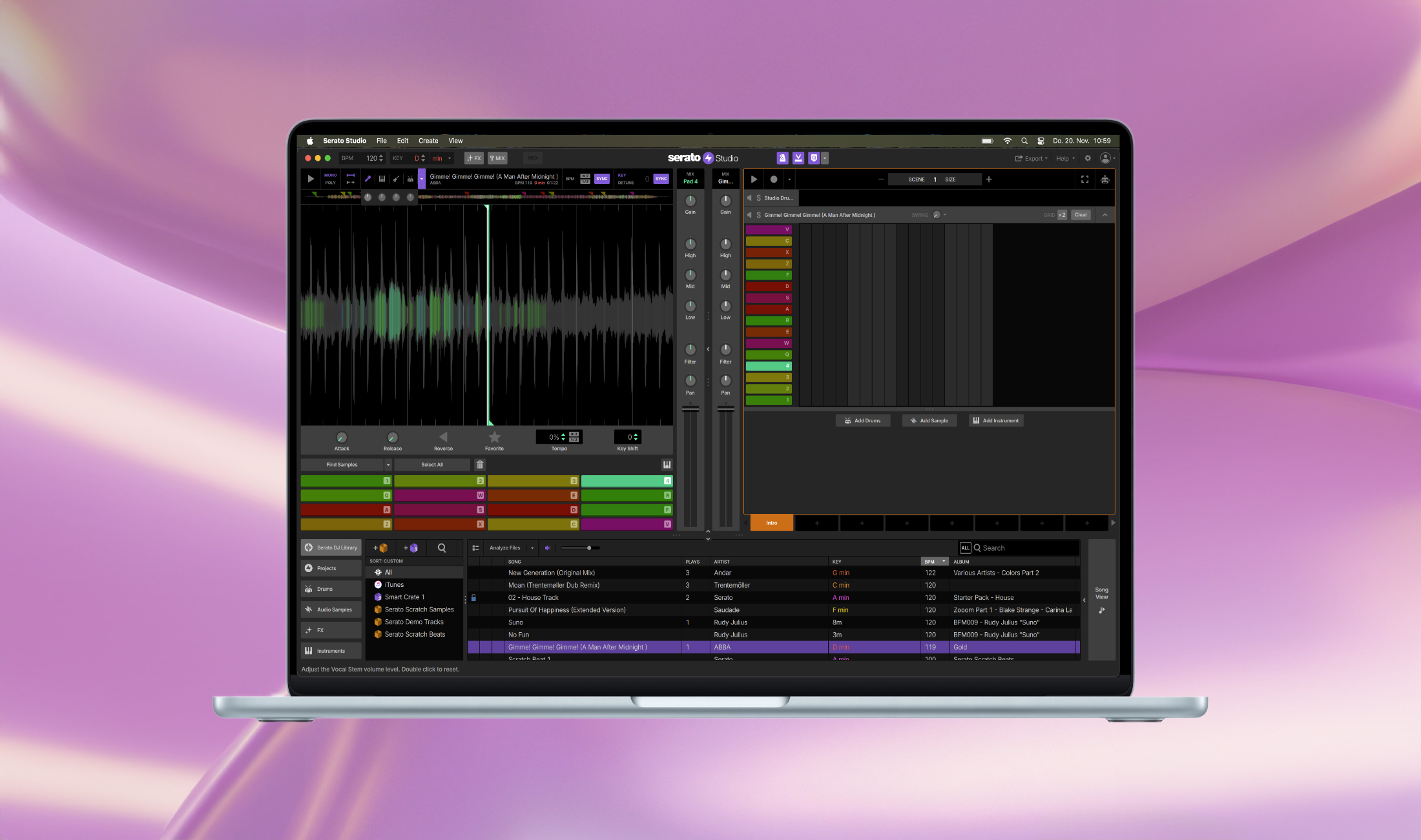Select the melody stem piano icon
Screen dimensions: 1421x840
[x=382, y=178]
